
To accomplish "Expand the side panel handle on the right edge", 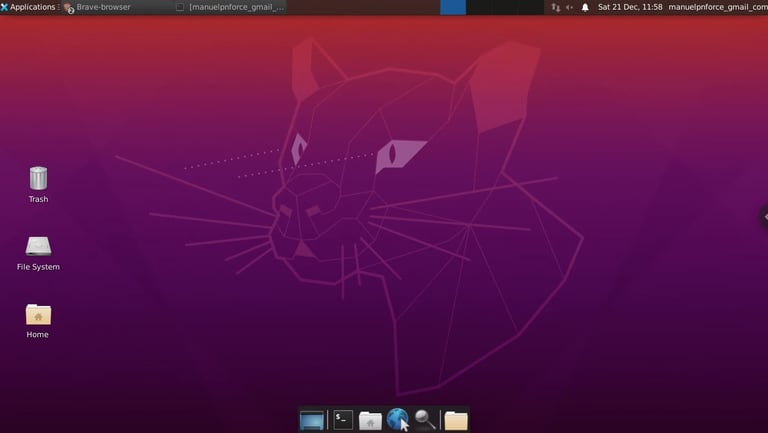I will click(764, 216).
